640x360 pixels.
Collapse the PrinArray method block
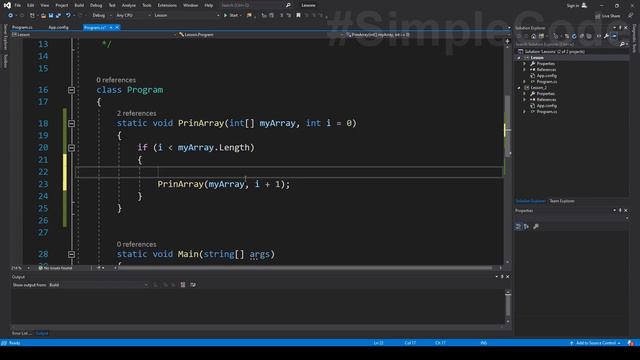[71, 123]
